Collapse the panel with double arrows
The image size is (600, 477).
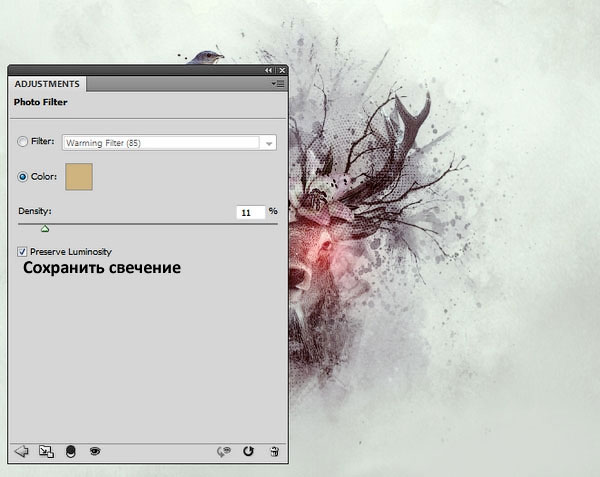tap(268, 70)
